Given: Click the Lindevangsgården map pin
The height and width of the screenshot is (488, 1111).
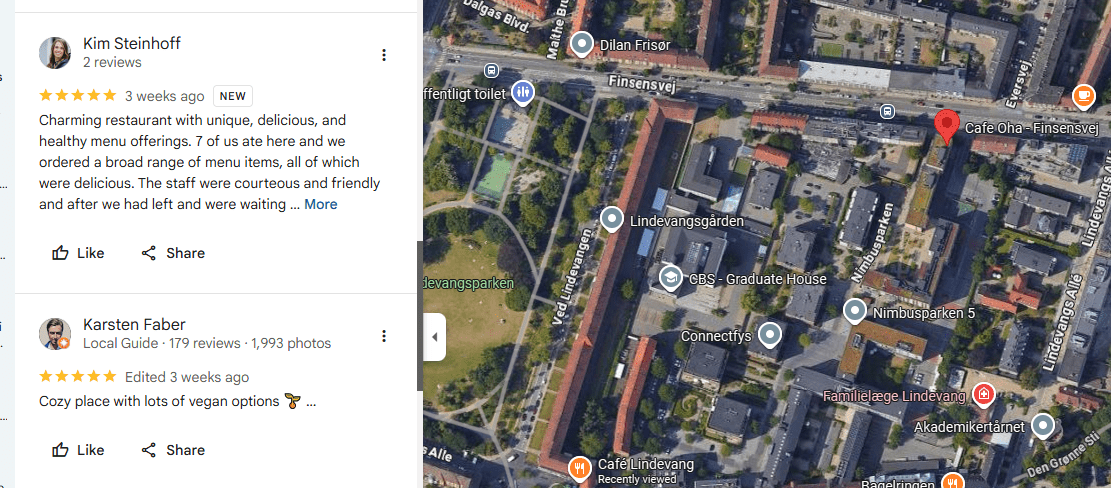Looking at the screenshot, I should click(612, 218).
